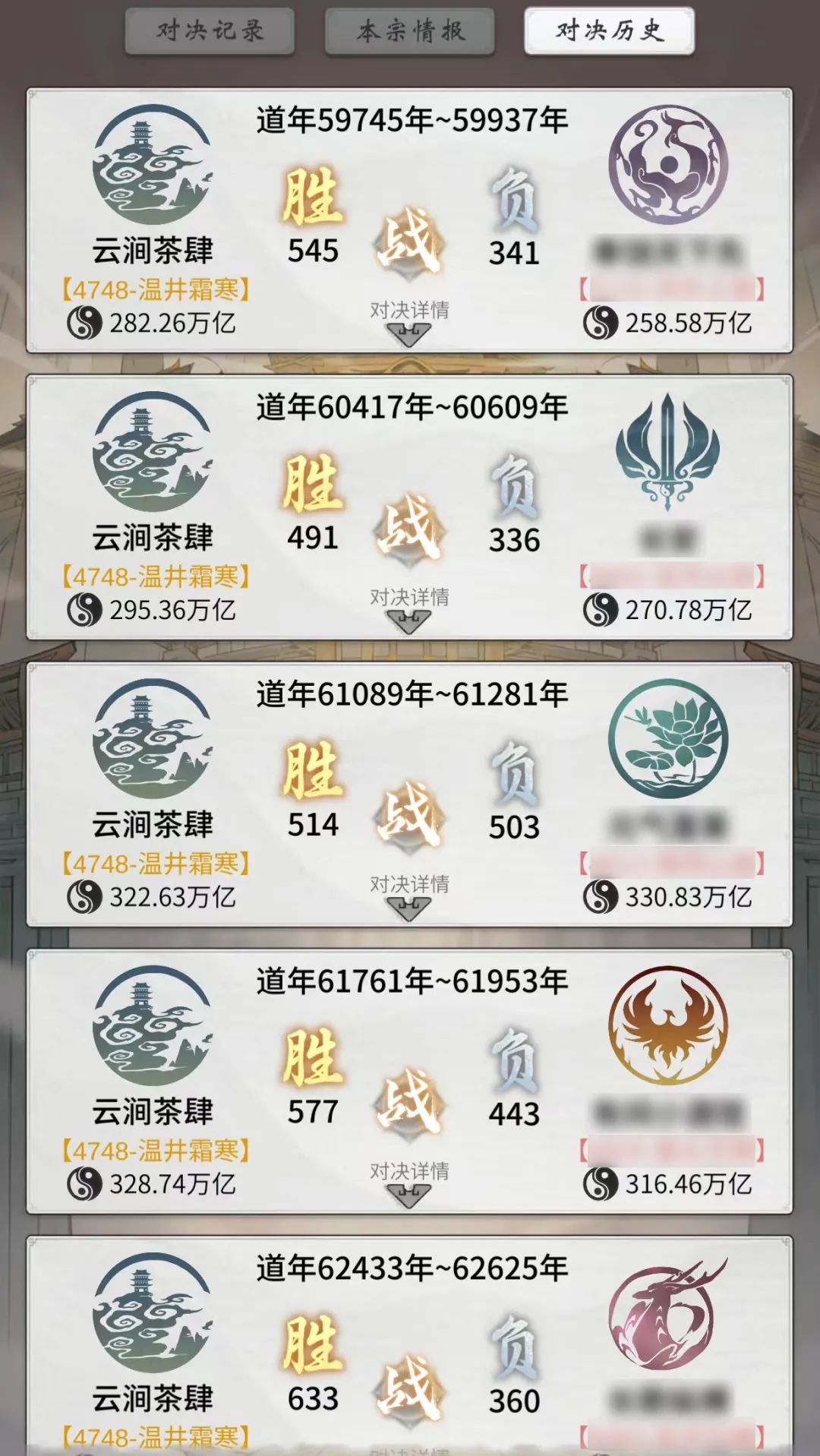The height and width of the screenshot is (1456, 820).
Task: Tap the teal sword-and-wings opponent emblem
Action: (667, 451)
